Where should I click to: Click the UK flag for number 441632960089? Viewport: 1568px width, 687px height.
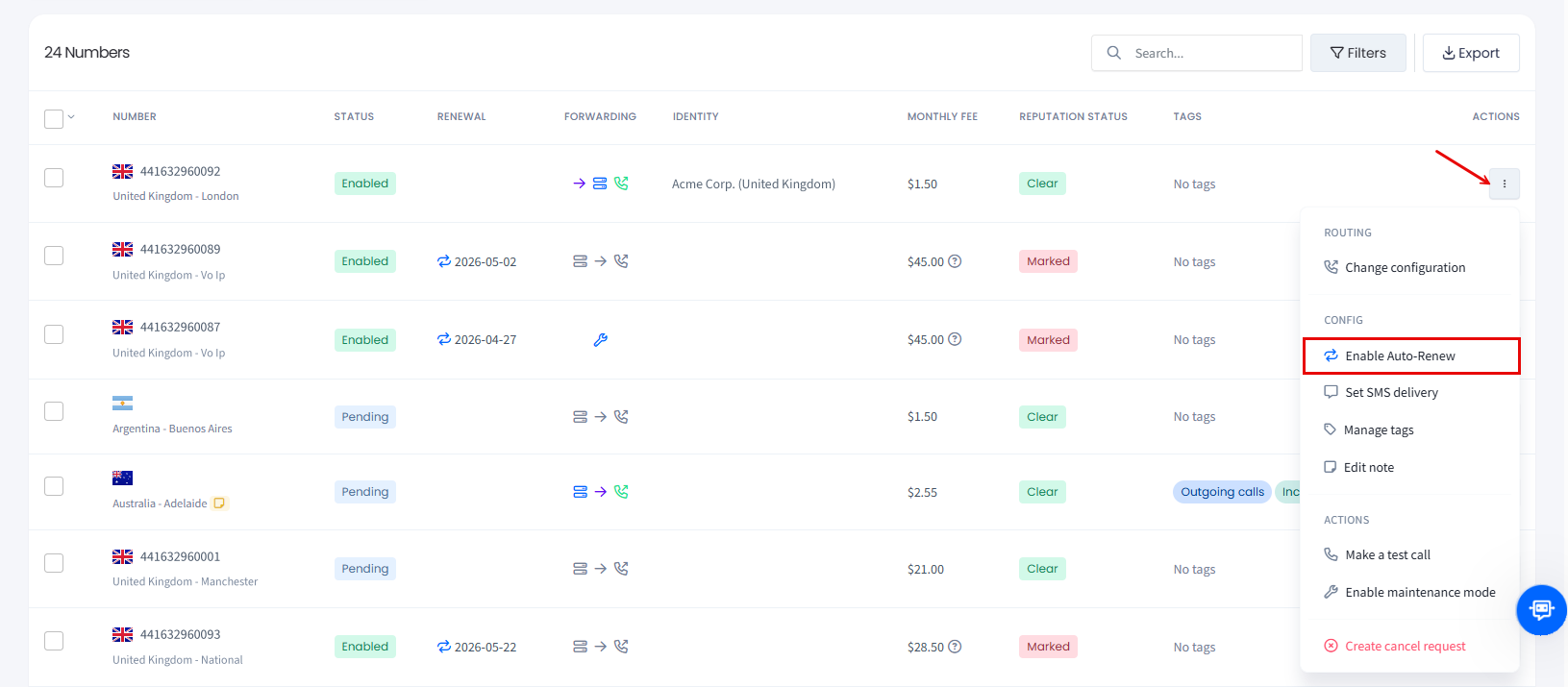[x=122, y=249]
